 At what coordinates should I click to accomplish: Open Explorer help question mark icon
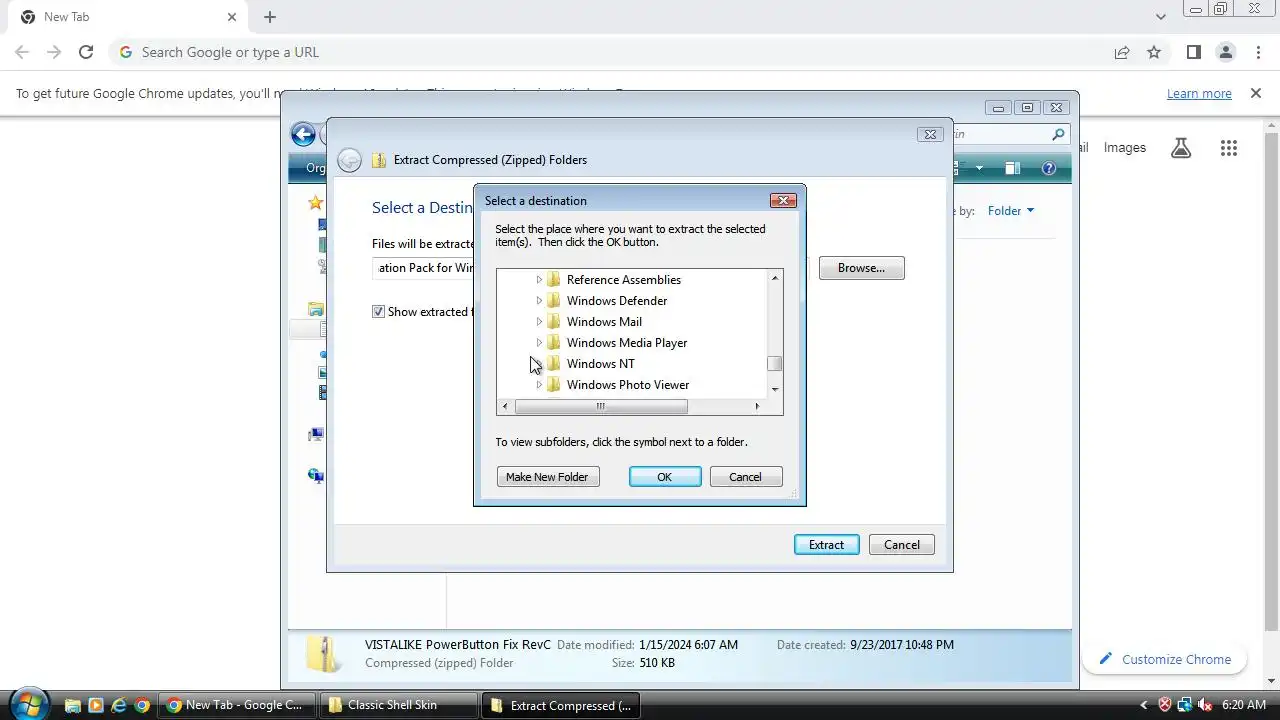(1049, 168)
